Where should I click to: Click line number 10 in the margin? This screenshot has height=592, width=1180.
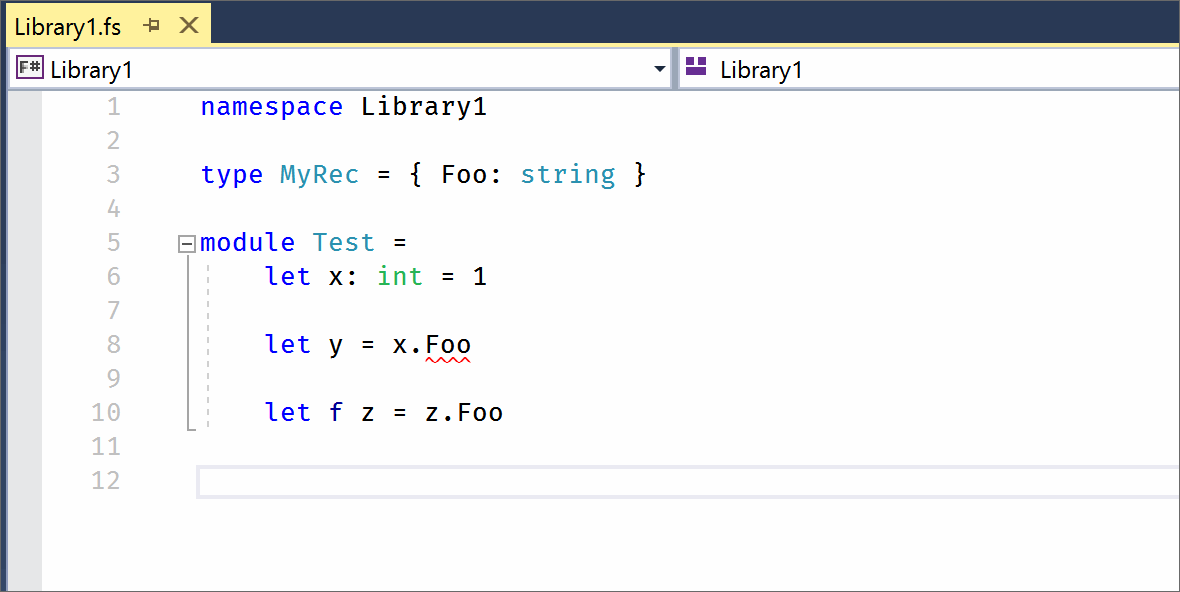[x=105, y=412]
